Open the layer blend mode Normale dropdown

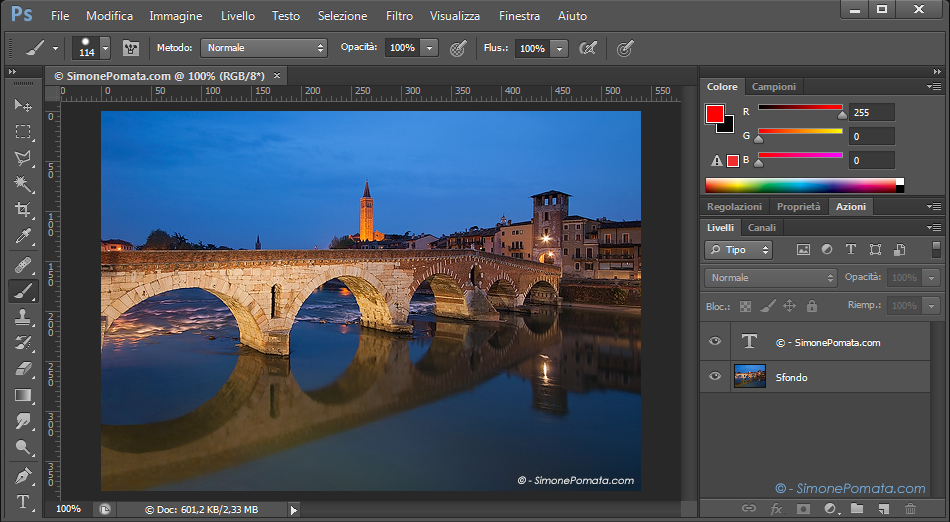point(771,277)
